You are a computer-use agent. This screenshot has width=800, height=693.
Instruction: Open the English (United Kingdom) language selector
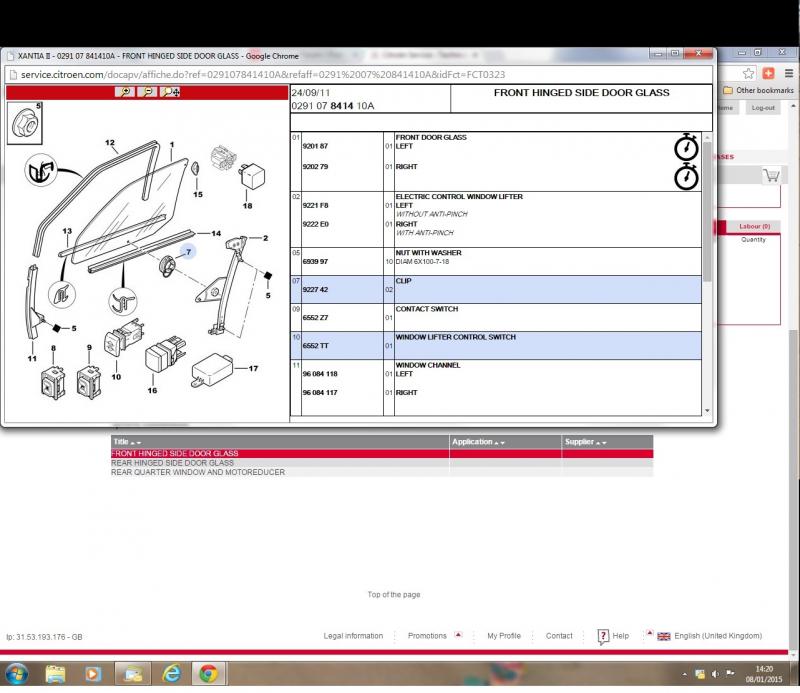pyautogui.click(x=718, y=636)
